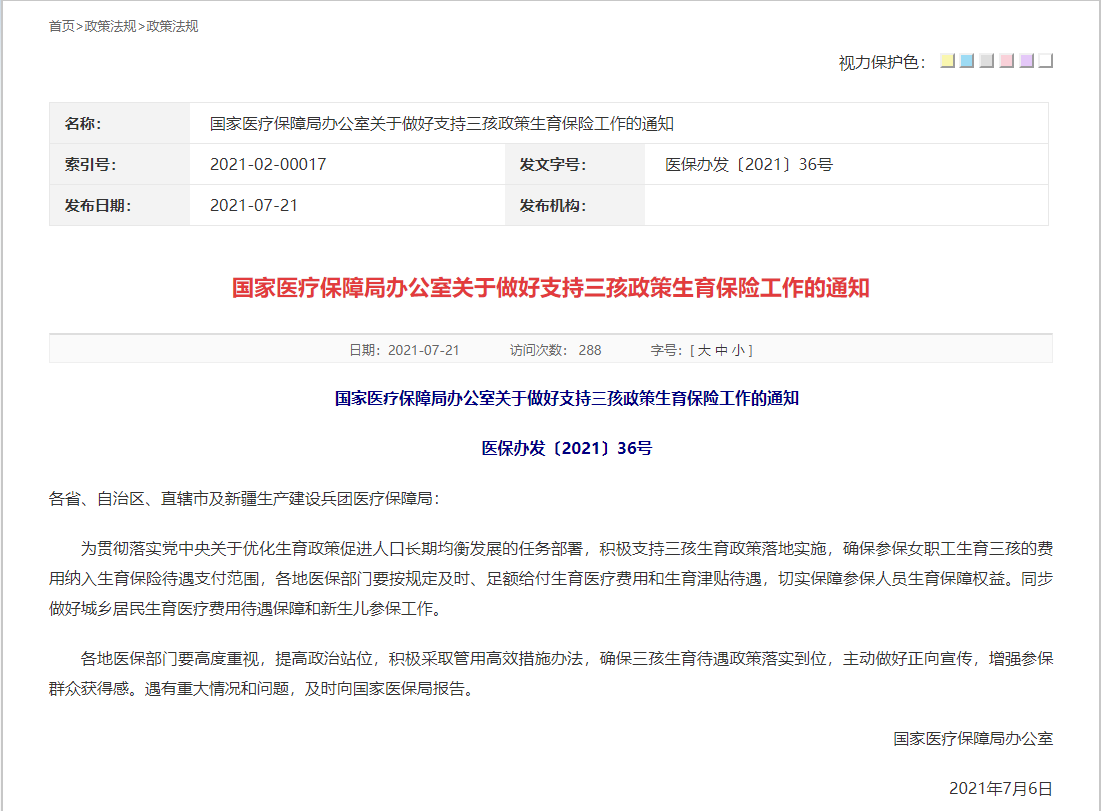Click the 国家医疗保障局办公室 signature line
The height and width of the screenshot is (811, 1101).
[973, 739]
